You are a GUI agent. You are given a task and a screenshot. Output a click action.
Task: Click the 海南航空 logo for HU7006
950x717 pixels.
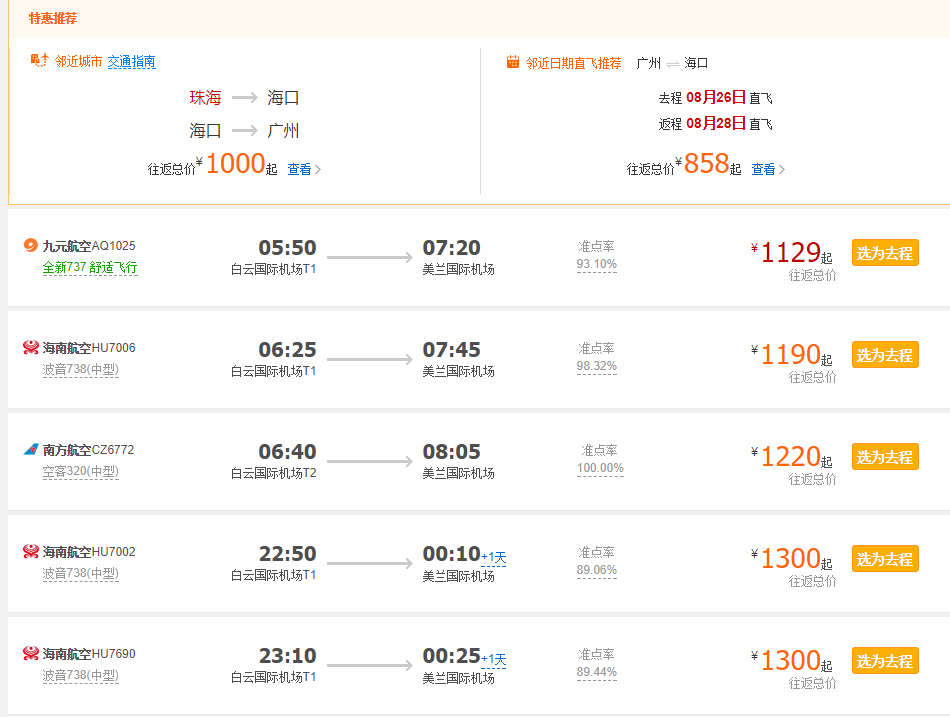point(30,347)
